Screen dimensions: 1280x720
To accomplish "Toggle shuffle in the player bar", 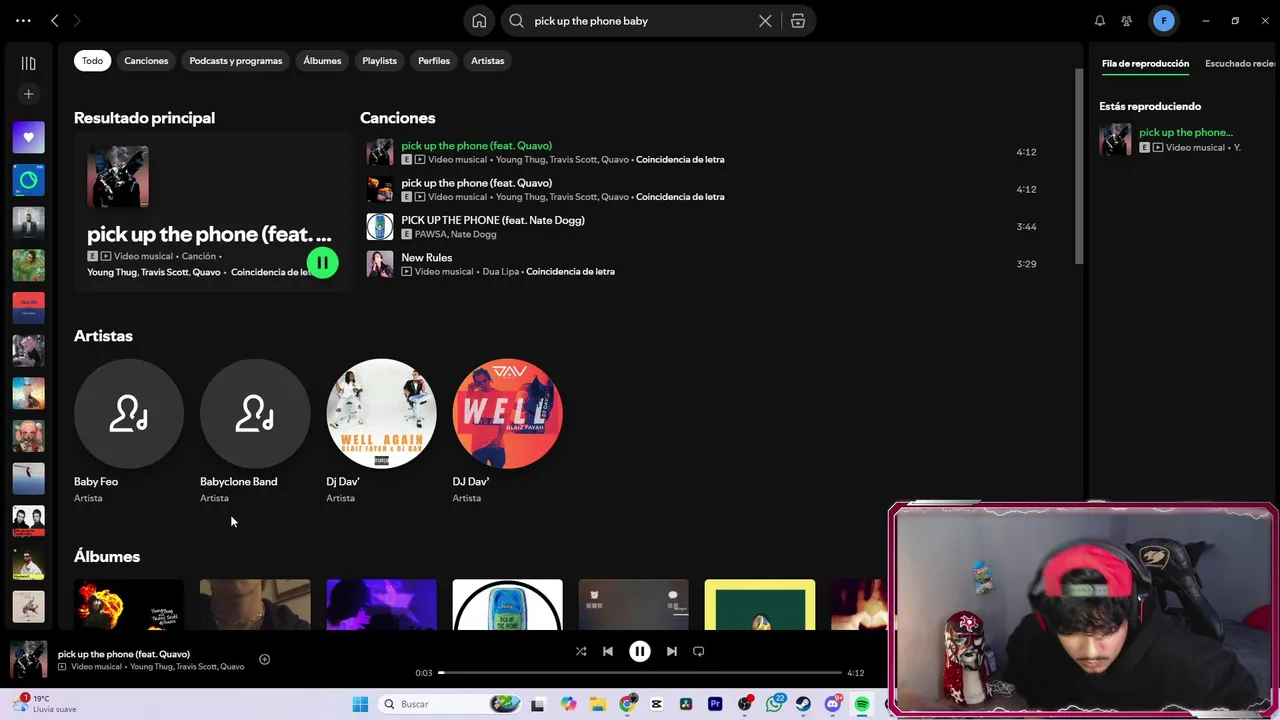I will pos(581,651).
